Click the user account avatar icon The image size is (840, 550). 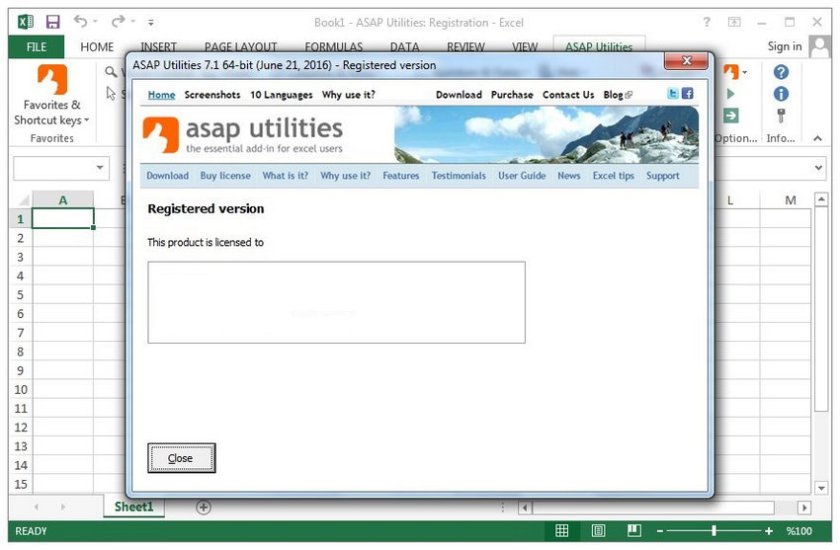[819, 47]
